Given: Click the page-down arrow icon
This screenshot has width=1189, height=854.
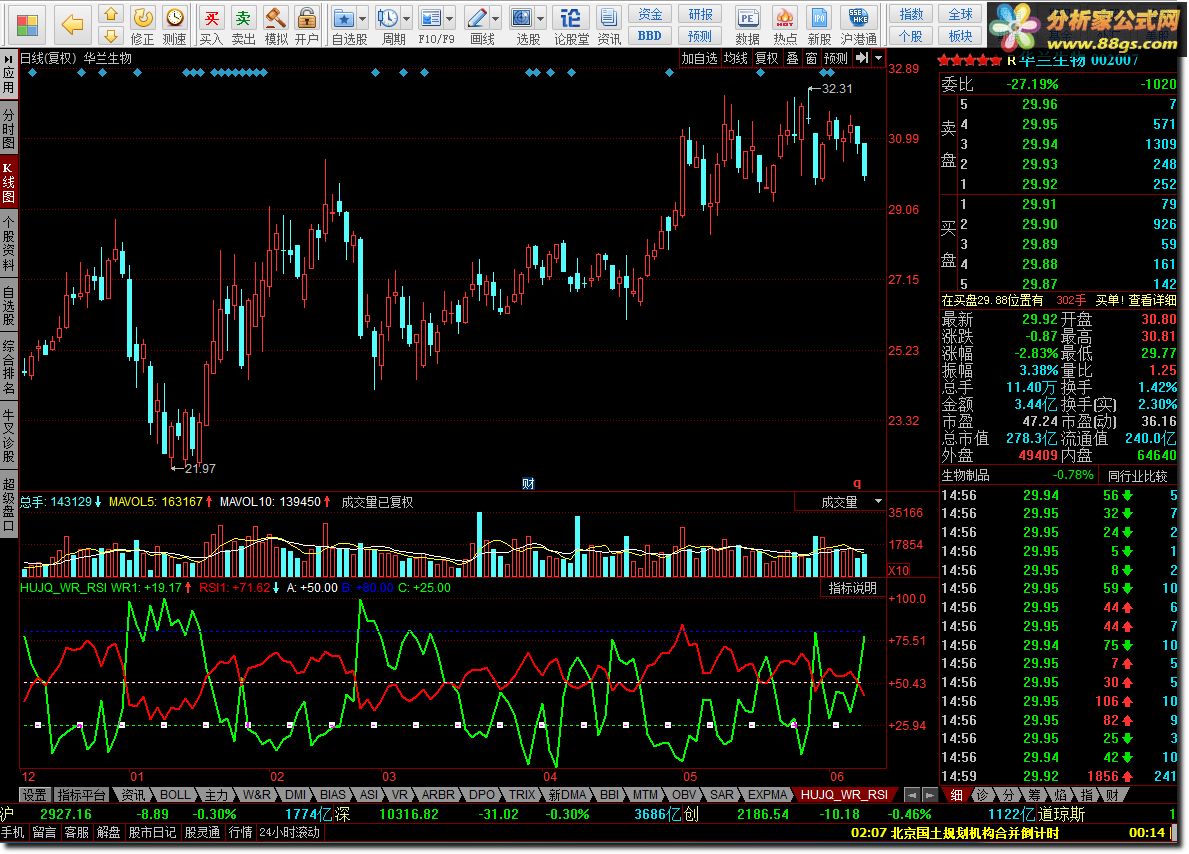Looking at the screenshot, I should click(111, 35).
